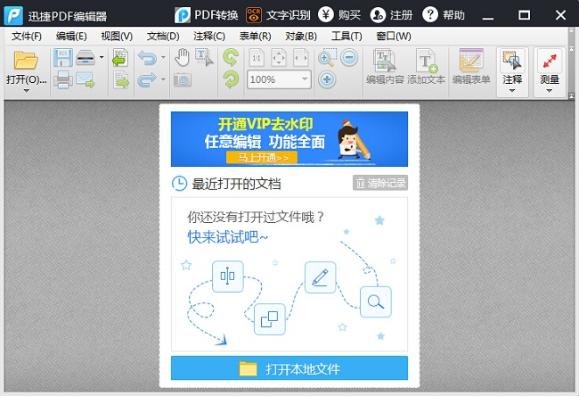Click the scanner icon
This screenshot has width=579, height=396.
[86, 58]
